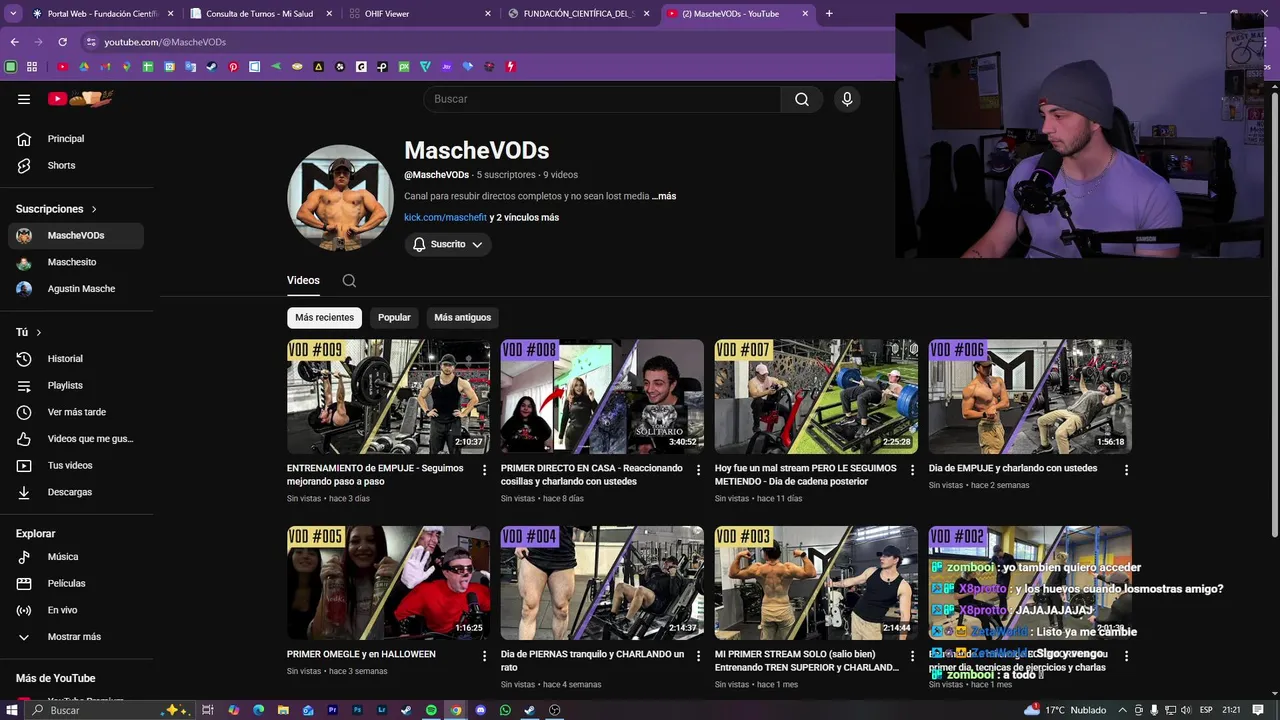This screenshot has width=1280, height=720.
Task: Open Spotify from the Windows taskbar
Action: pos(431,710)
